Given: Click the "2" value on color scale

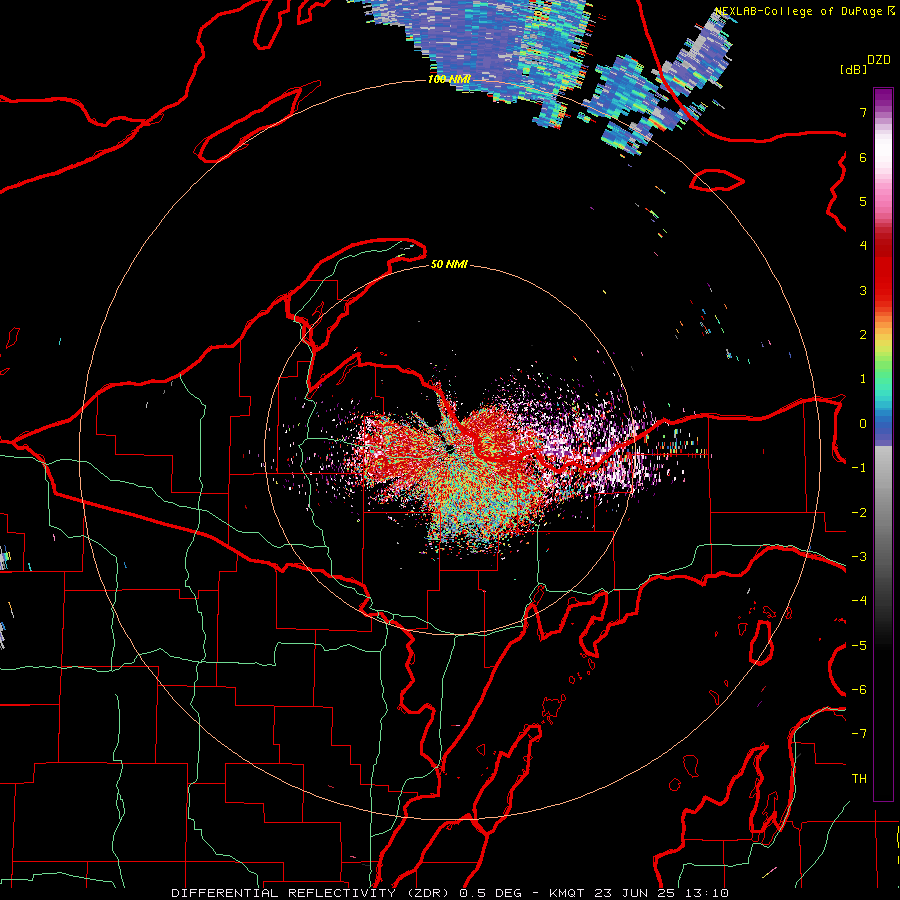Looking at the screenshot, I should [x=863, y=335].
